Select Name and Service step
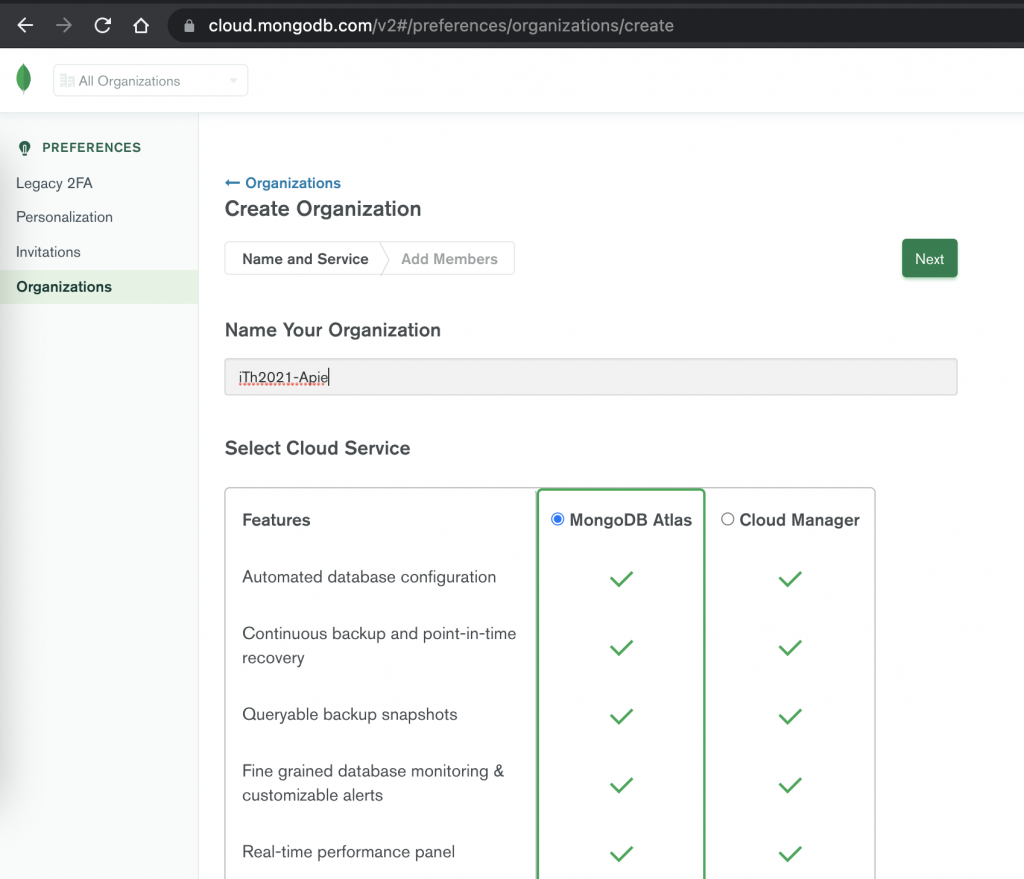Image resolution: width=1024 pixels, height=879 pixels. click(305, 259)
